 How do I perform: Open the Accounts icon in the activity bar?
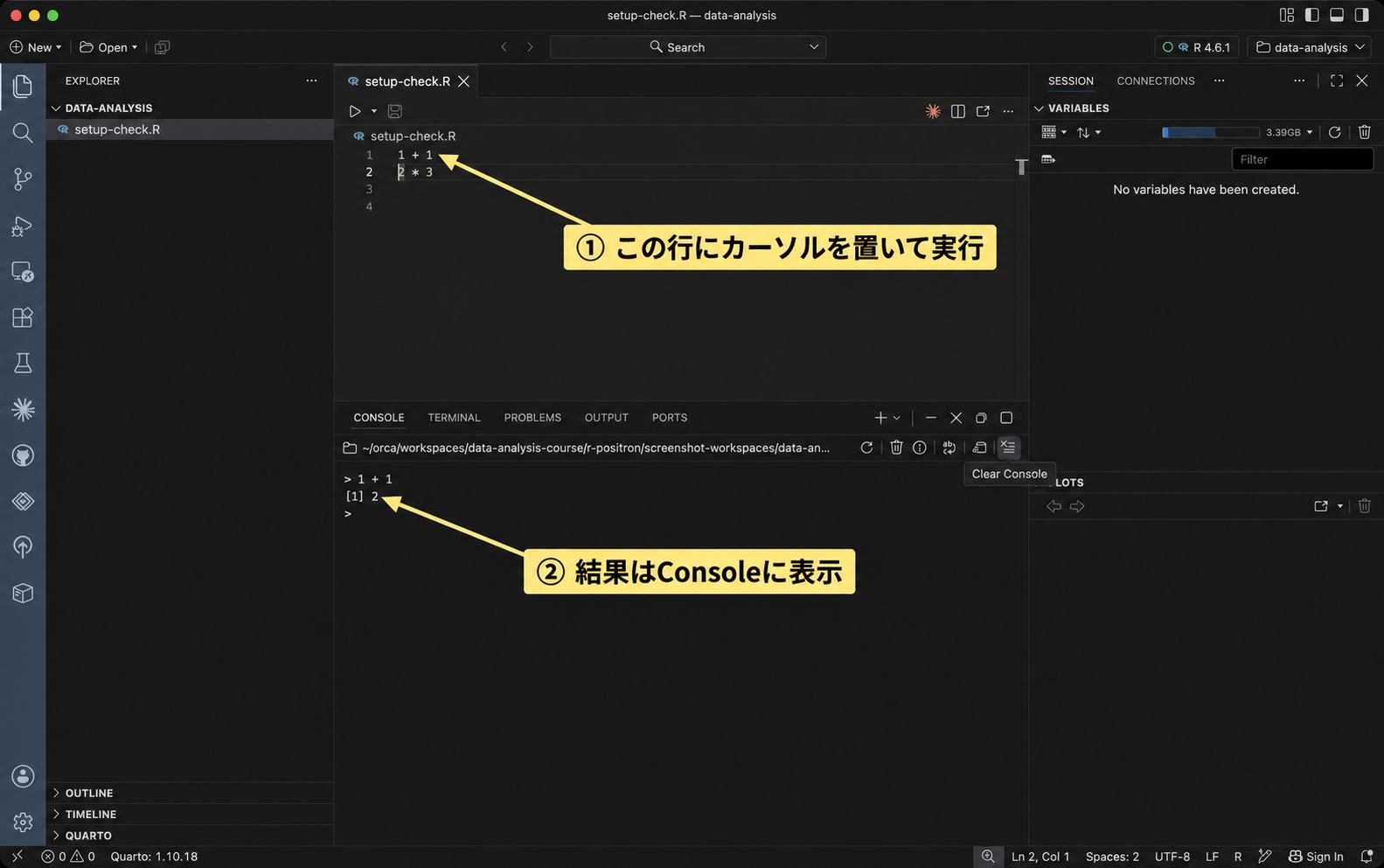point(23,776)
